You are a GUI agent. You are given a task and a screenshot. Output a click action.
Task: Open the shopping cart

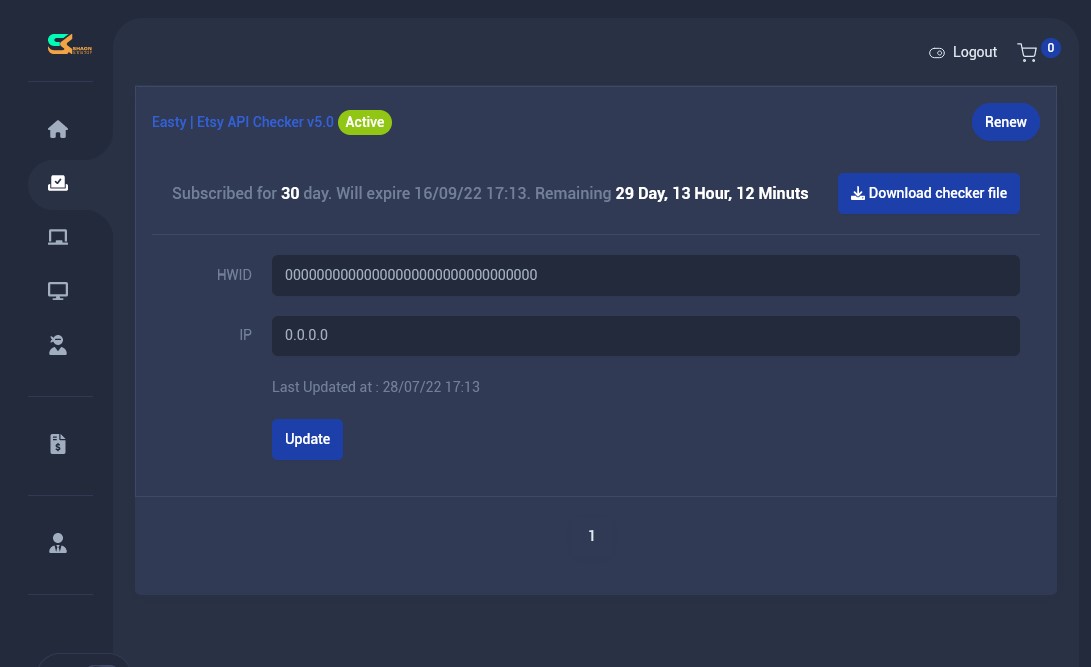[1027, 53]
